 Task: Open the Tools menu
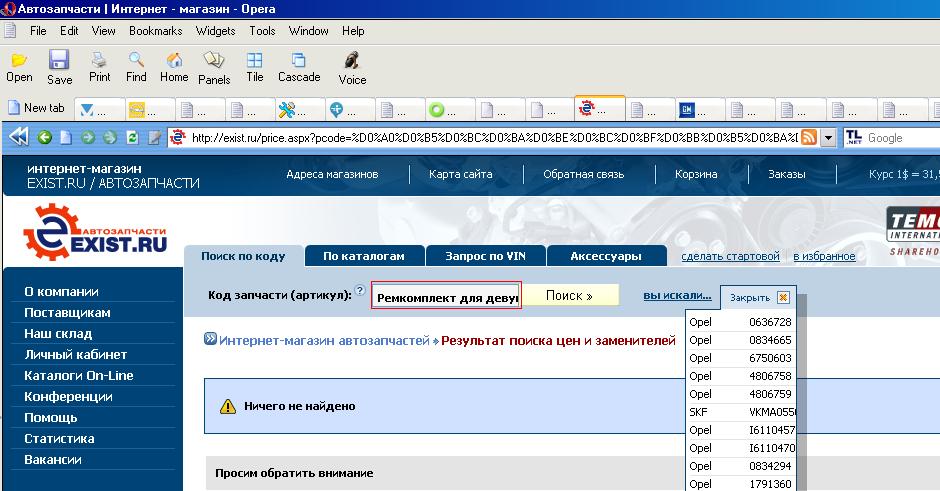(x=262, y=31)
